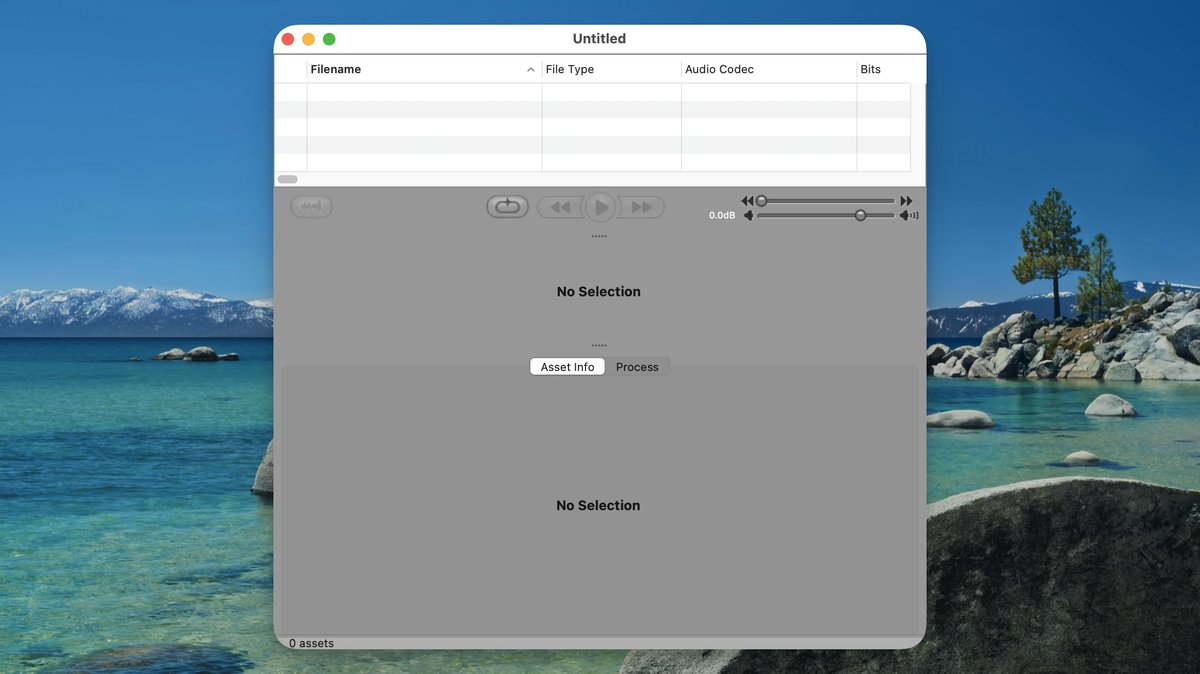This screenshot has width=1200, height=674.
Task: Click the double-arrow icon left of the rate slider
Action: 746,200
